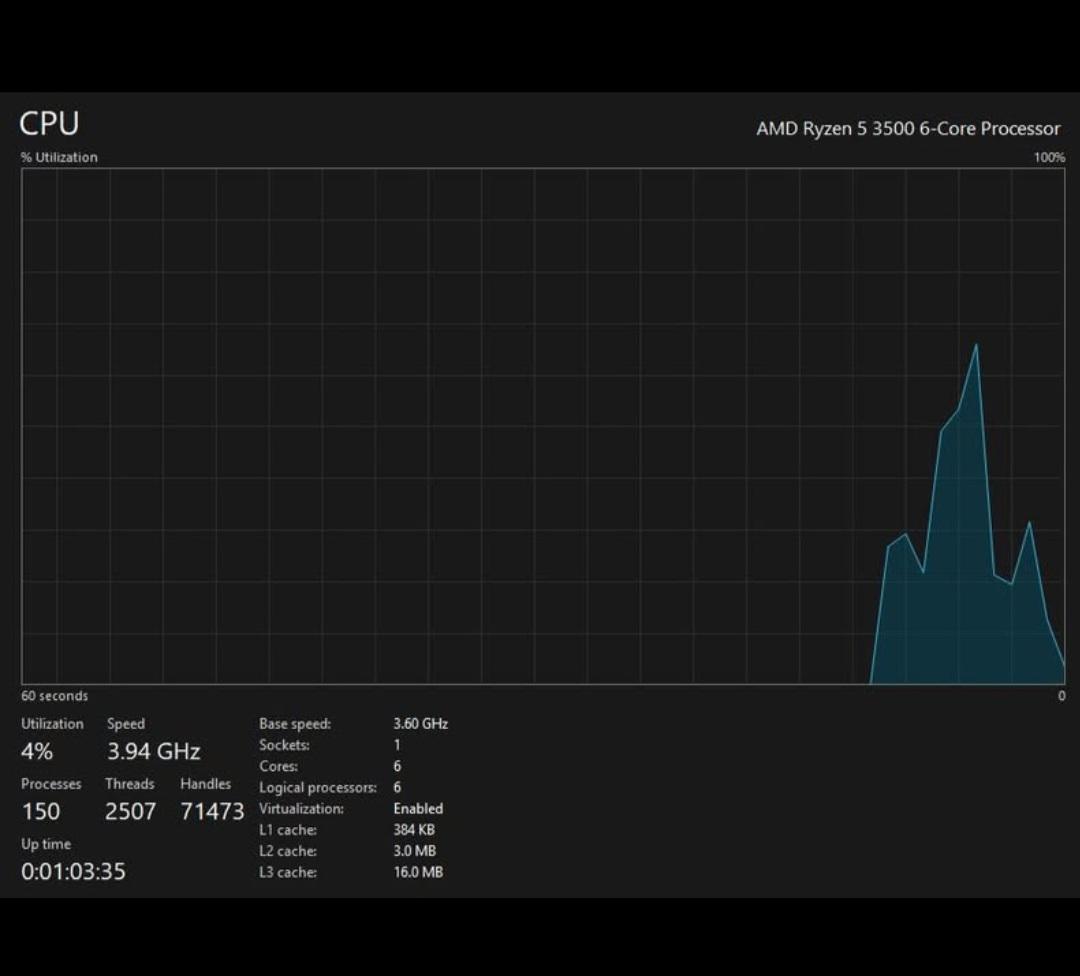Click the tallest peak in the utilization graph
Screen dimensions: 1080x976
[x=976, y=345]
